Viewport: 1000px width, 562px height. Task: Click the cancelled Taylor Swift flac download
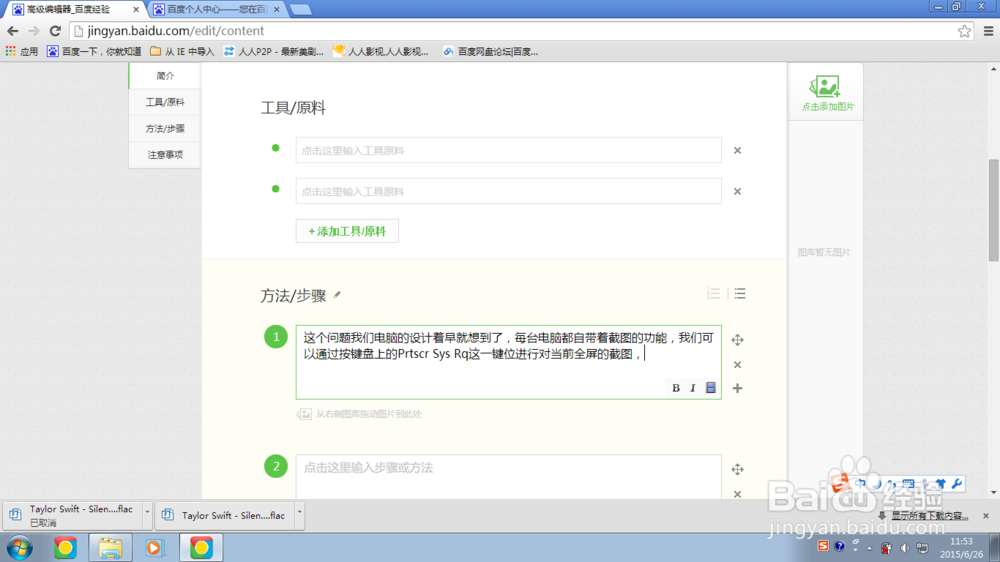73,515
